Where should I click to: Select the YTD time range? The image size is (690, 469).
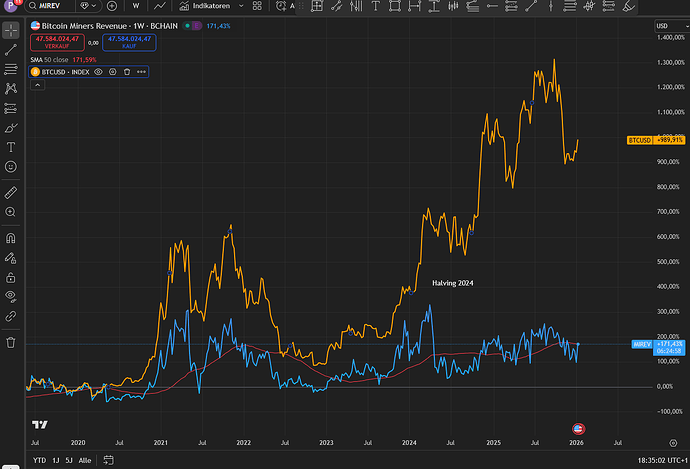pos(38,461)
